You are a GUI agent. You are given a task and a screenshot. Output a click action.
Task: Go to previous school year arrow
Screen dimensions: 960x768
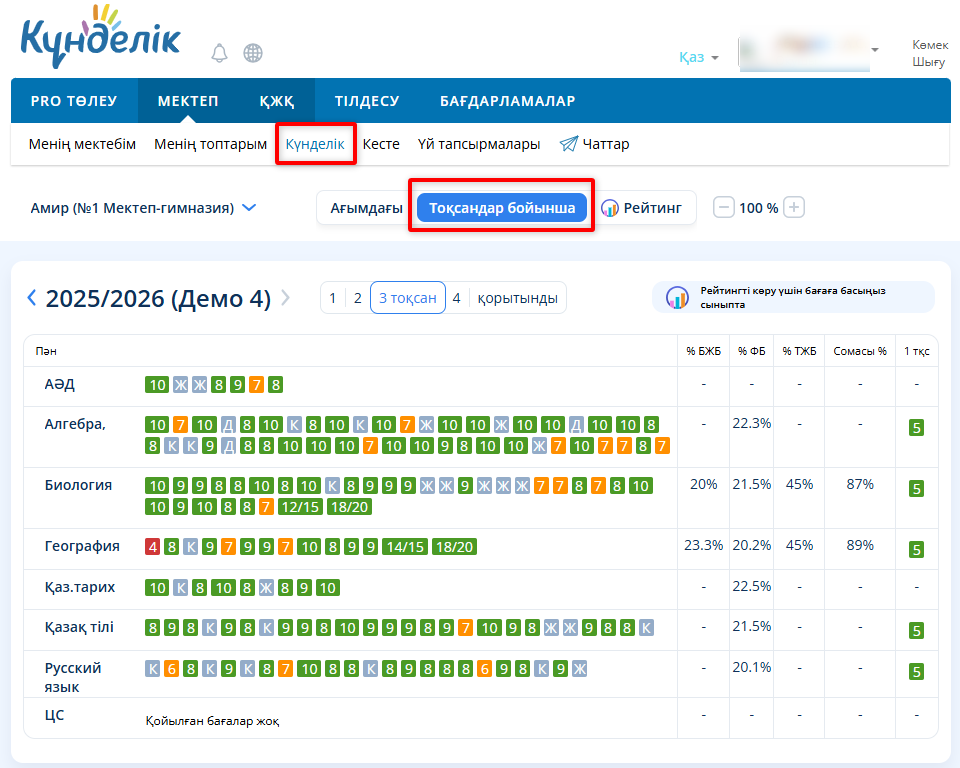(x=32, y=298)
